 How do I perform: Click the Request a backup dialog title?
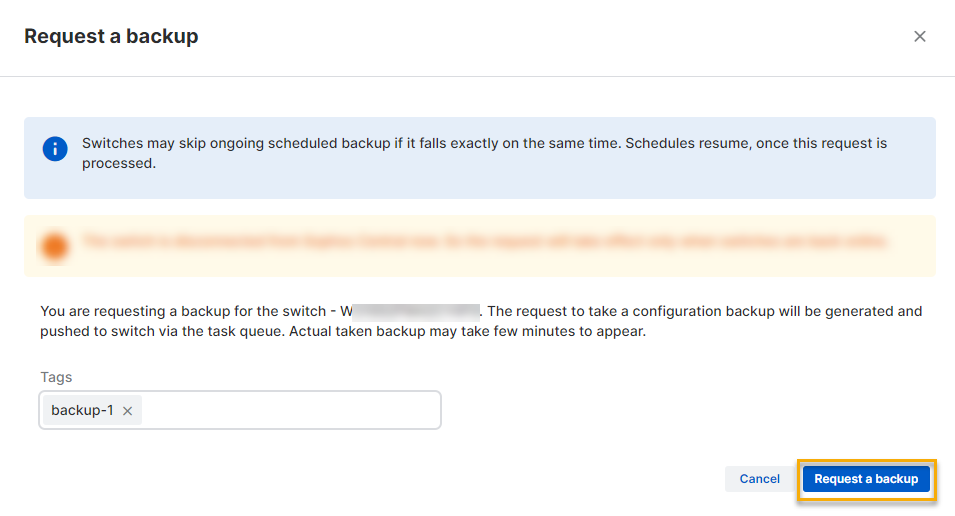[111, 37]
